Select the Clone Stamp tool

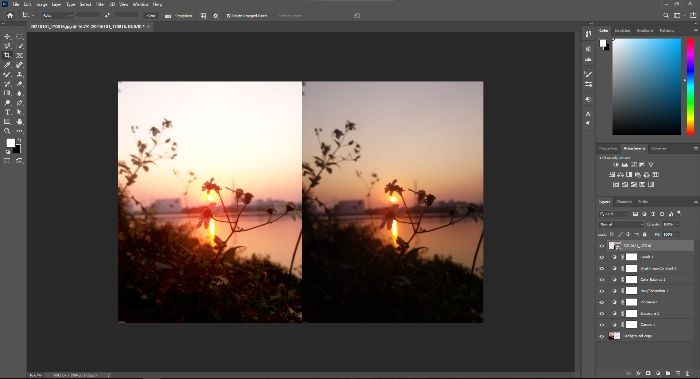coord(20,75)
